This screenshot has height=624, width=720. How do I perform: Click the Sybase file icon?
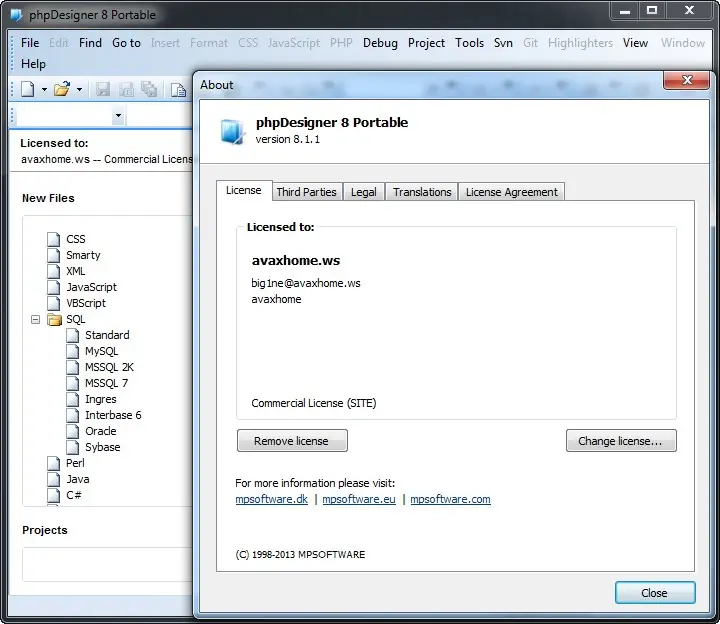pyautogui.click(x=73, y=447)
